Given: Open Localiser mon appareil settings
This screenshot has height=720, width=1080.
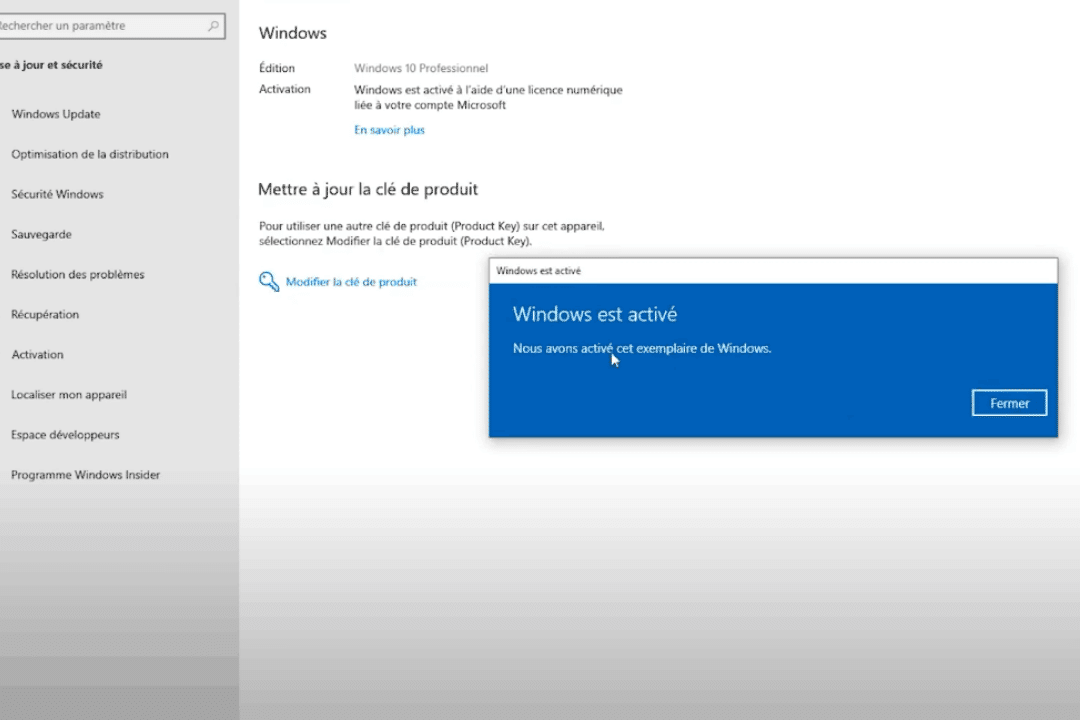Looking at the screenshot, I should coord(69,395).
